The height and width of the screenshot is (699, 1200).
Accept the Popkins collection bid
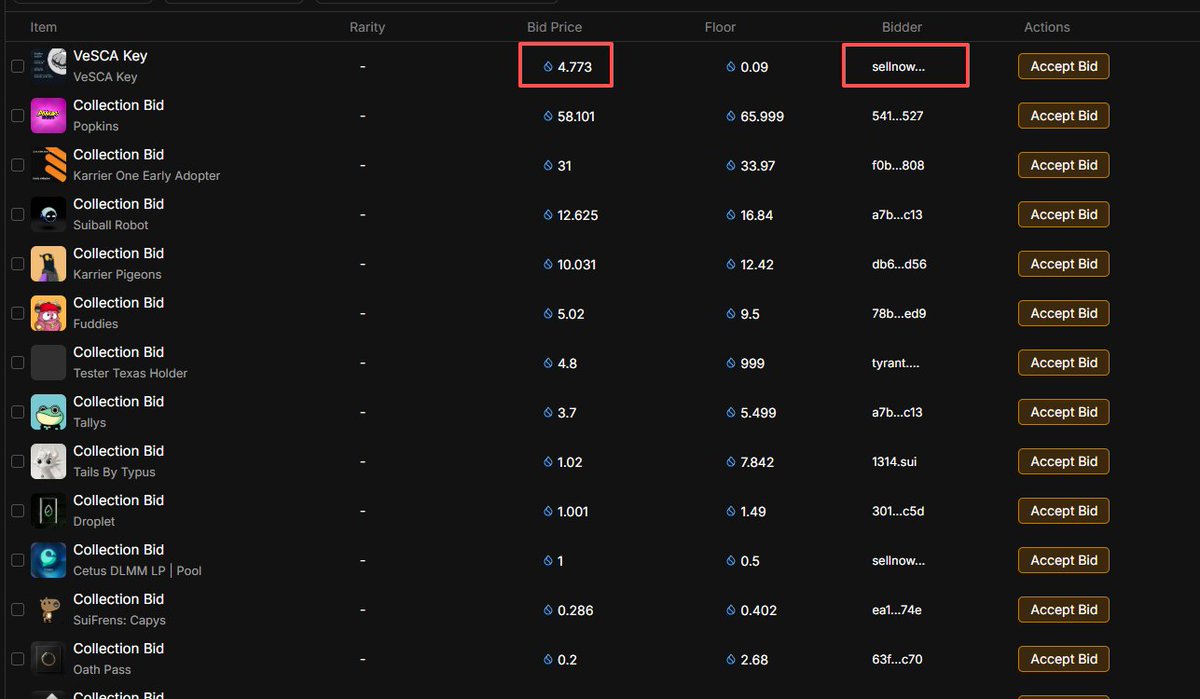1063,116
